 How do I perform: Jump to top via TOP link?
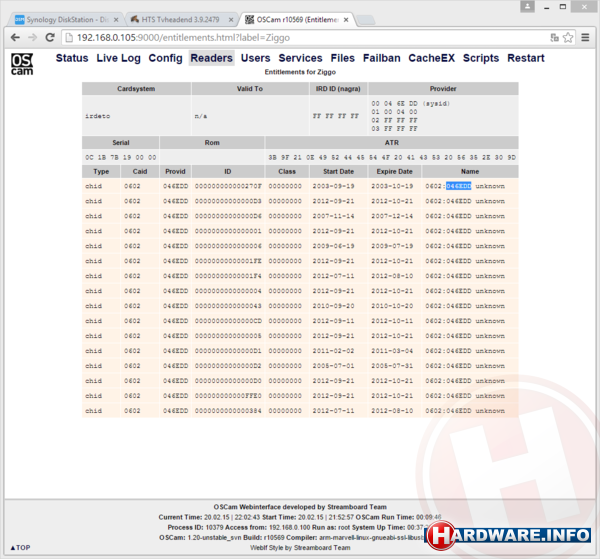click(20, 548)
